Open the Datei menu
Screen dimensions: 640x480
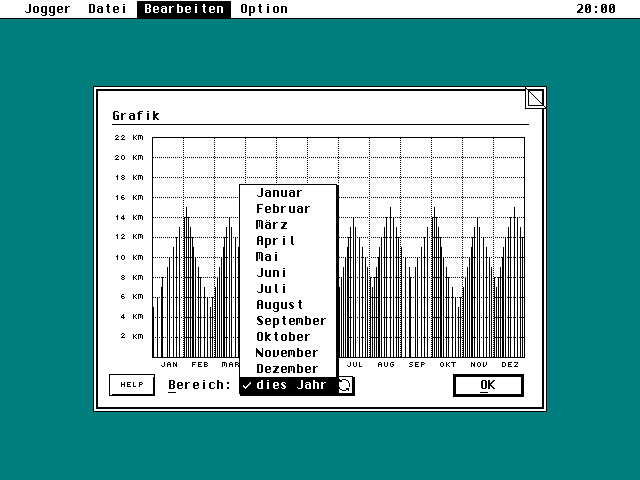point(107,9)
